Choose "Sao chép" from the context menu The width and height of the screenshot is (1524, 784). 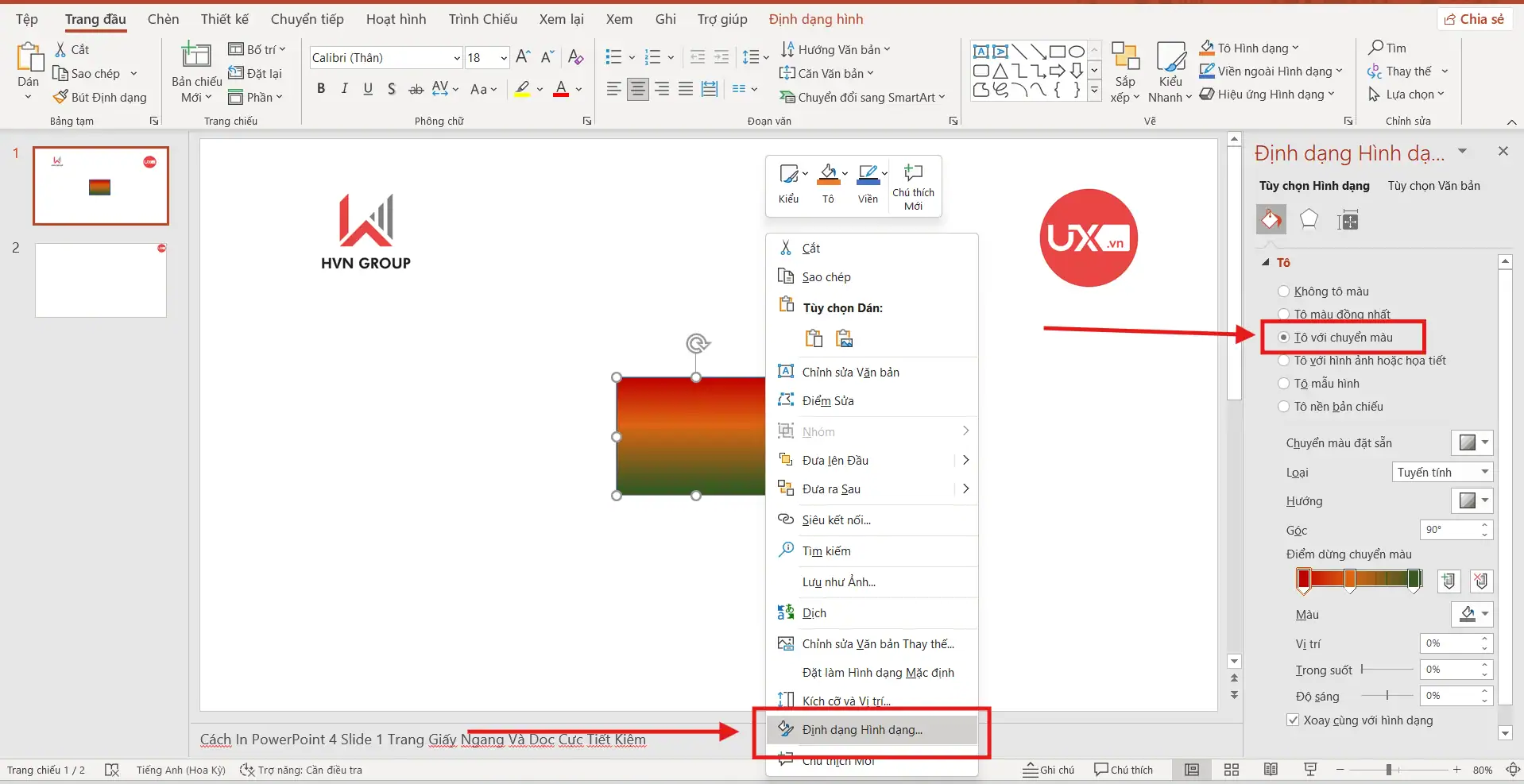click(x=825, y=276)
